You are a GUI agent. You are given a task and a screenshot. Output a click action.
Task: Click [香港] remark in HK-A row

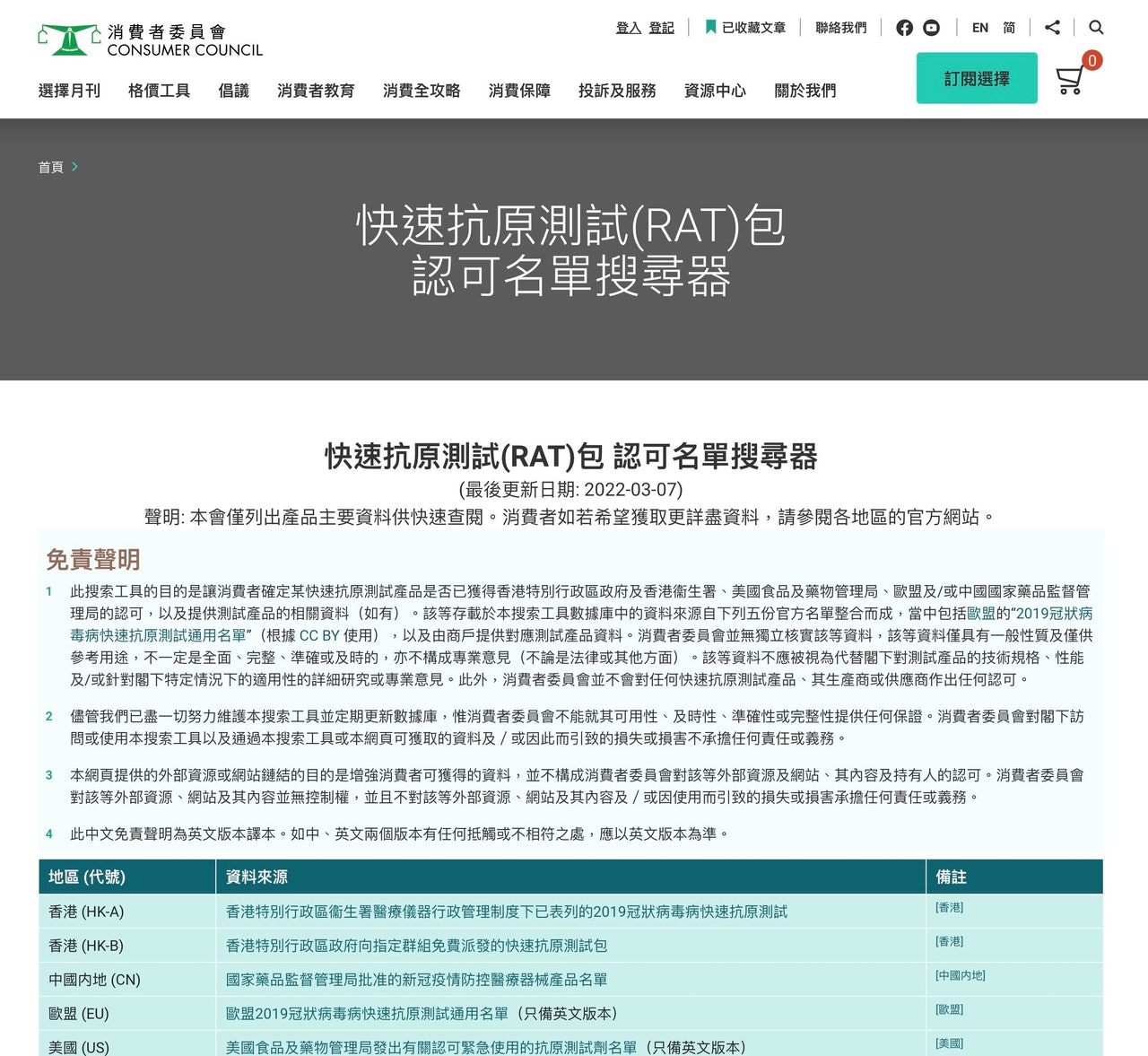coord(949,908)
